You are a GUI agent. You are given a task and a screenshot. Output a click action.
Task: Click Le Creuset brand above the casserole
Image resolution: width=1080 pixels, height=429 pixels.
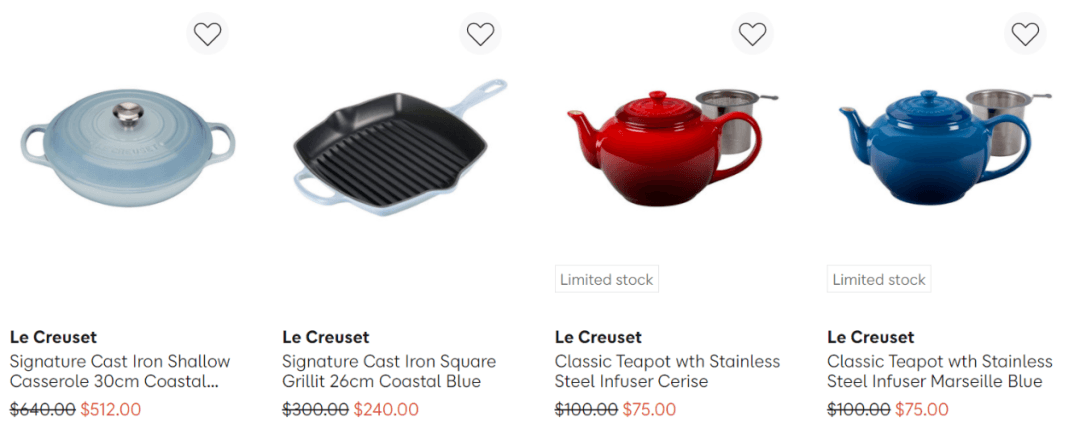click(x=53, y=337)
